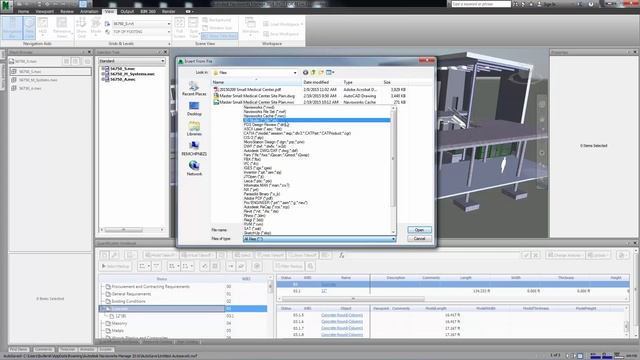This screenshot has width=640, height=360.
Task: Open the Files of type combo box
Action: [319, 239]
